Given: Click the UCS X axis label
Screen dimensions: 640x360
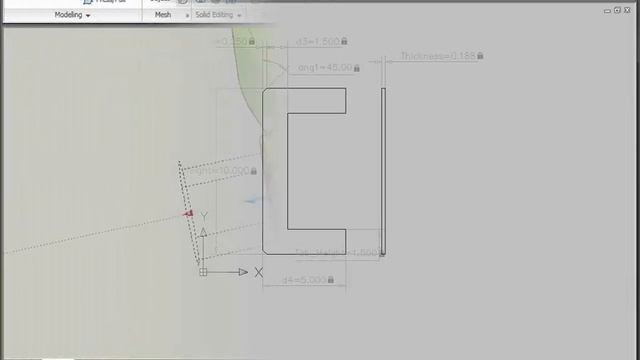Looking at the screenshot, I should (259, 272).
